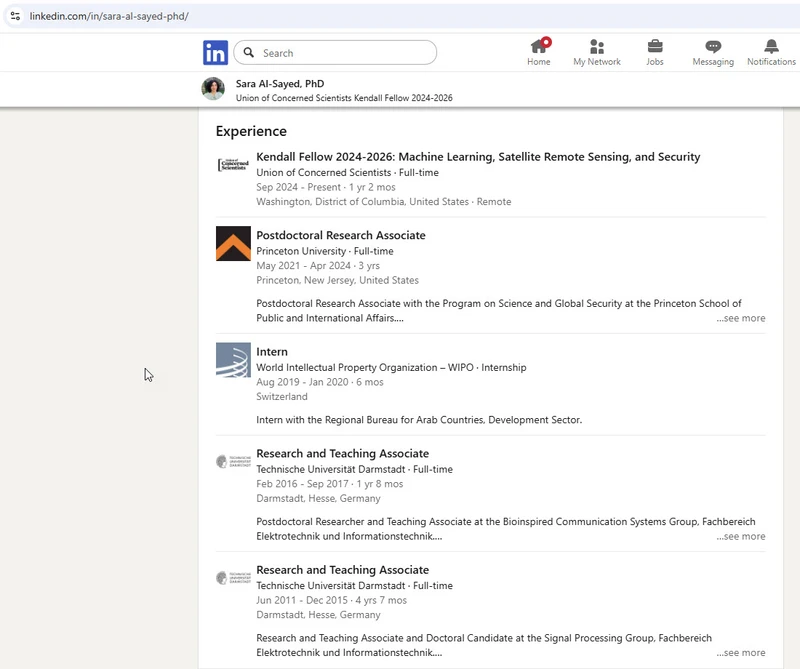
Task: Click the Princeton University logo
Action: pos(233,243)
